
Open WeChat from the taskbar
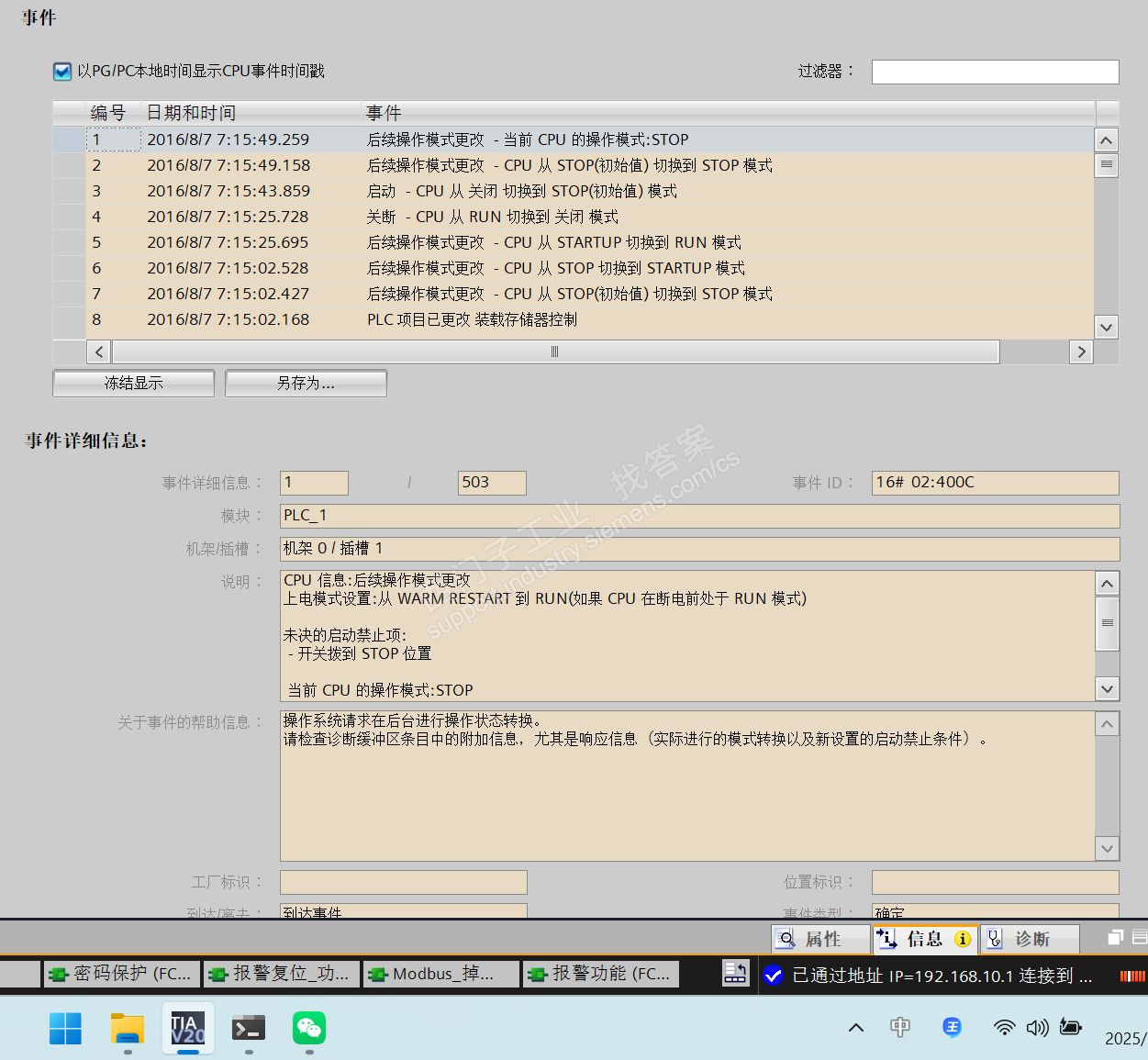309,1029
